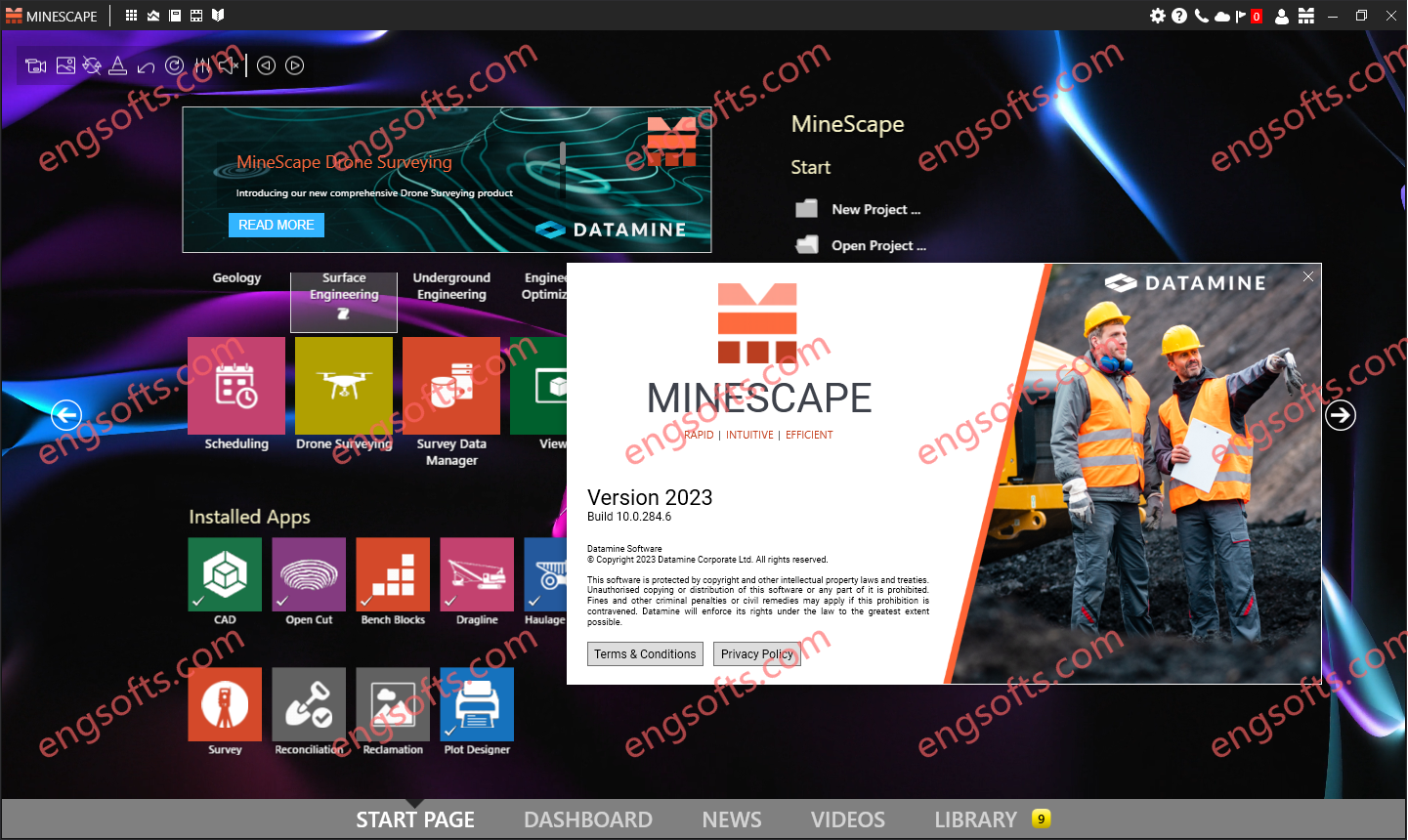Click the mountain terrain icon in title bar
This screenshot has width=1408, height=840.
153,16
